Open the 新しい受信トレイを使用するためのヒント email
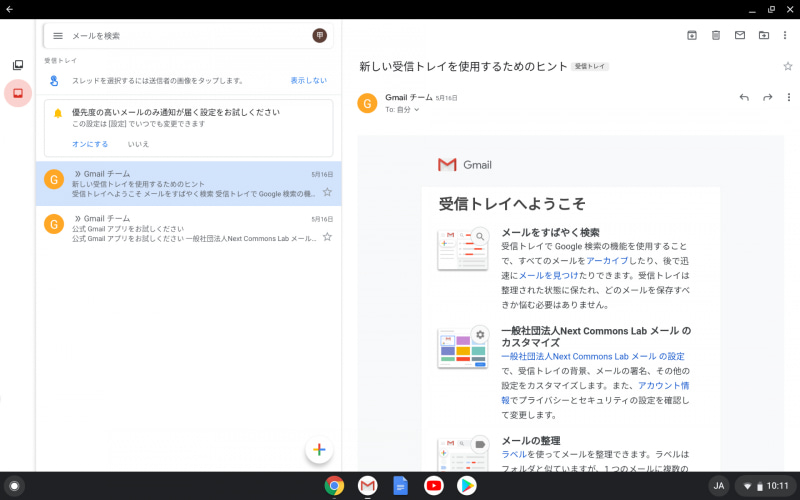This screenshot has width=800, height=500. point(189,184)
